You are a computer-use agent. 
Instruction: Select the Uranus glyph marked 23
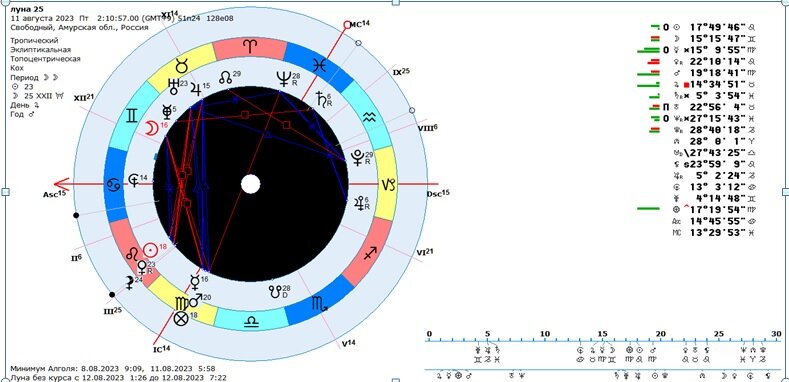tap(174, 87)
